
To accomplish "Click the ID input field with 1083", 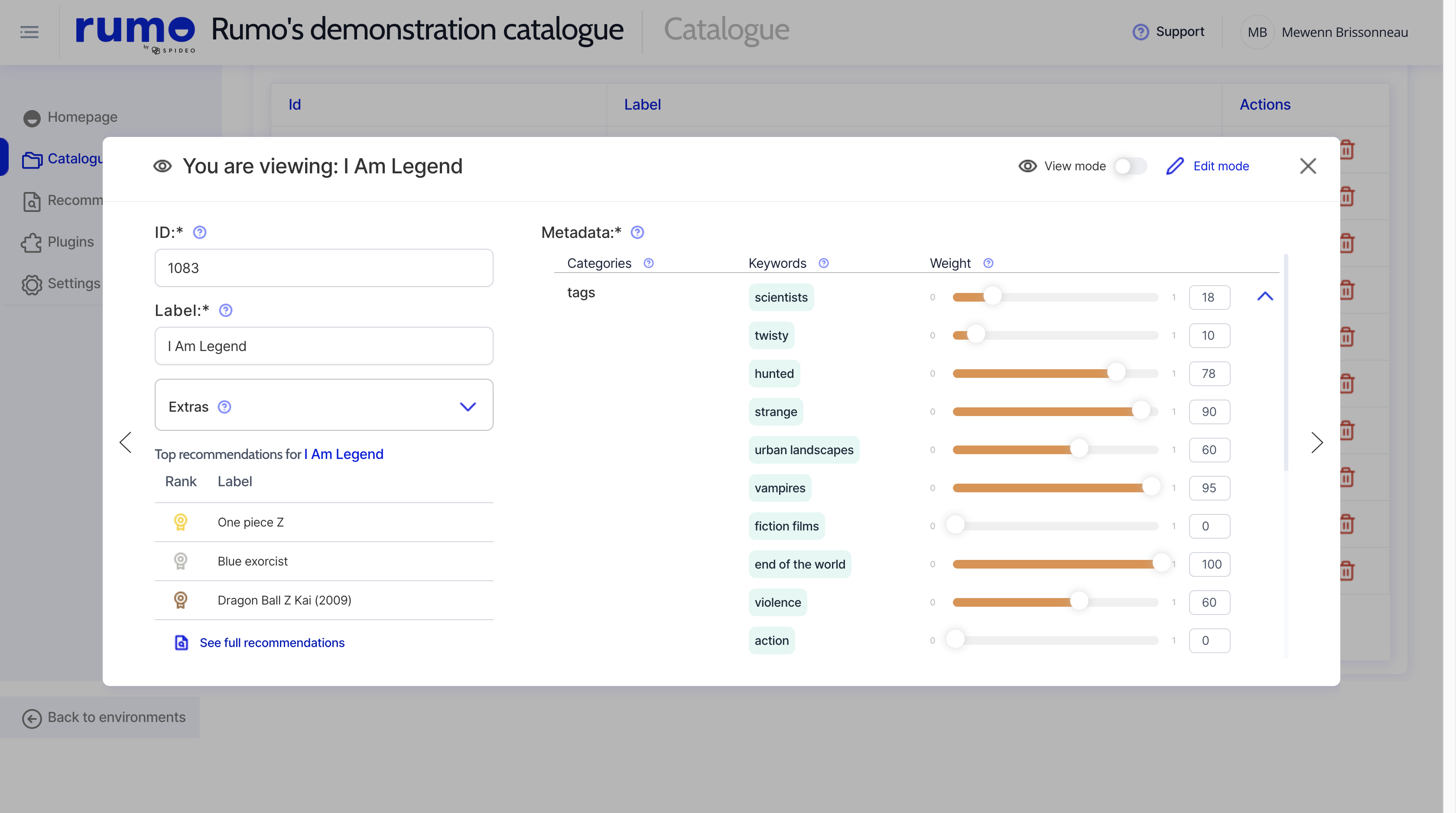I will (x=324, y=268).
